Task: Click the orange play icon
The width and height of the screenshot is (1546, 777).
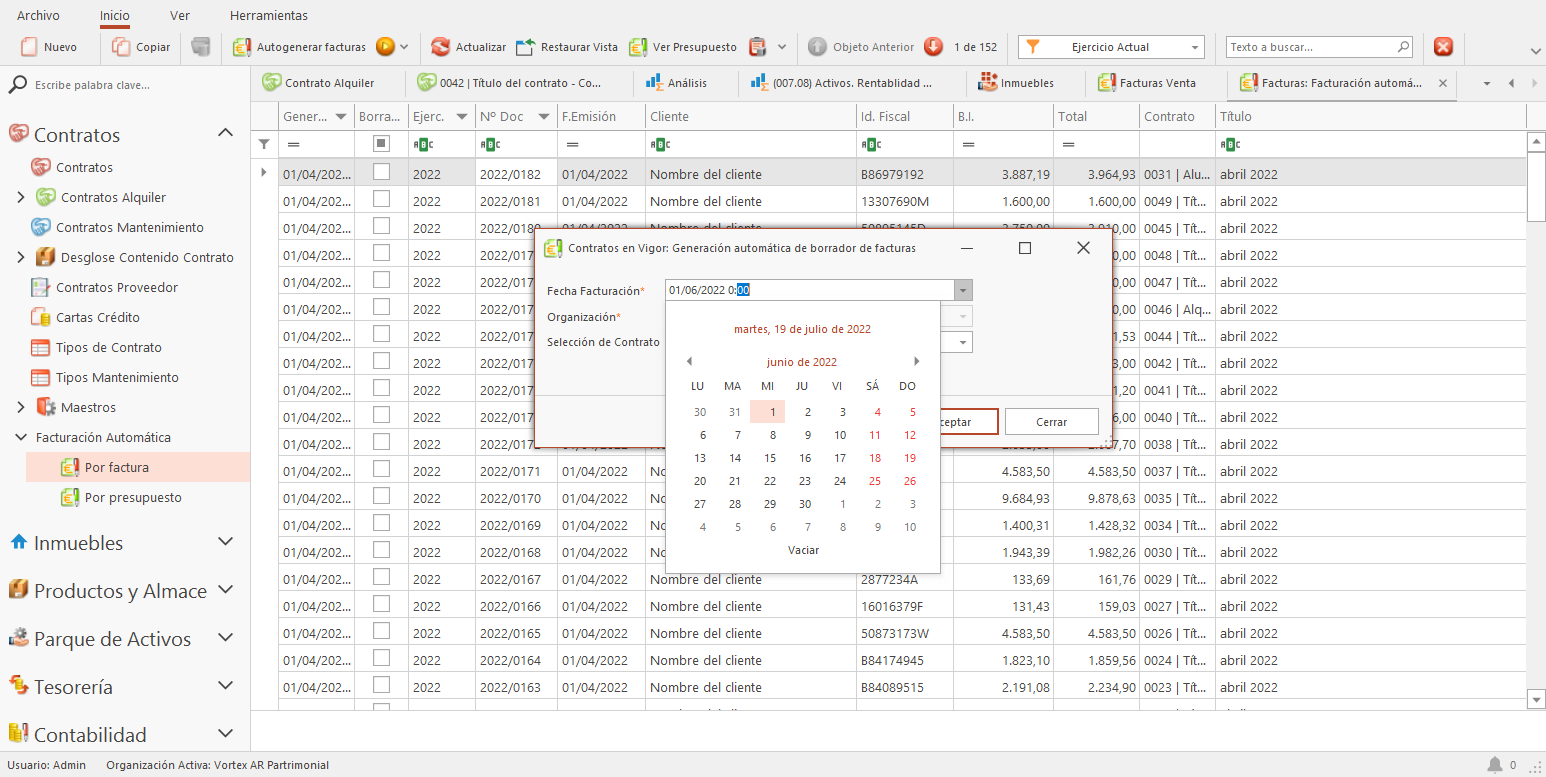Action: (x=385, y=47)
